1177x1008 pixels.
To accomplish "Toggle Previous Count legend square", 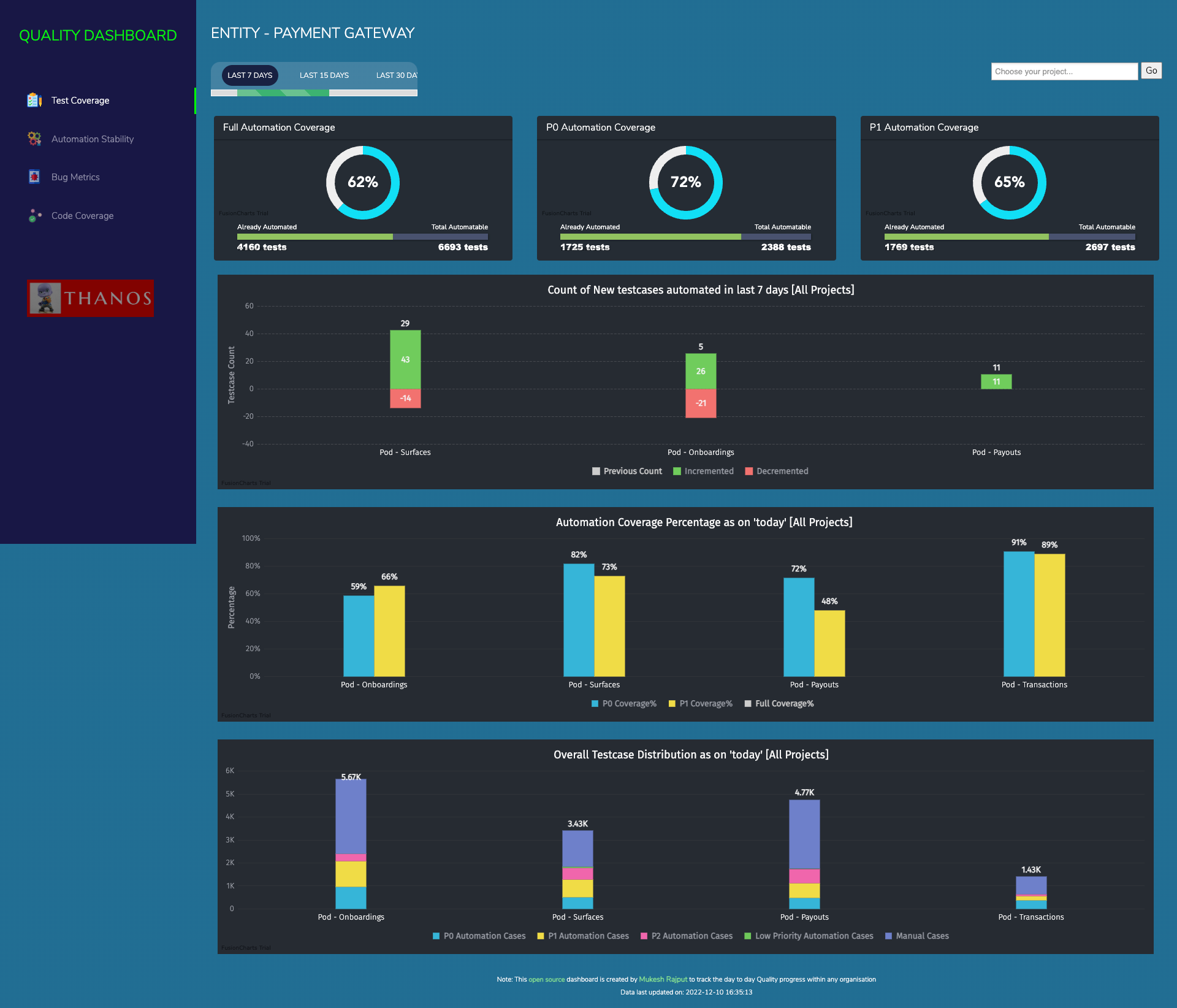I will [x=596, y=471].
